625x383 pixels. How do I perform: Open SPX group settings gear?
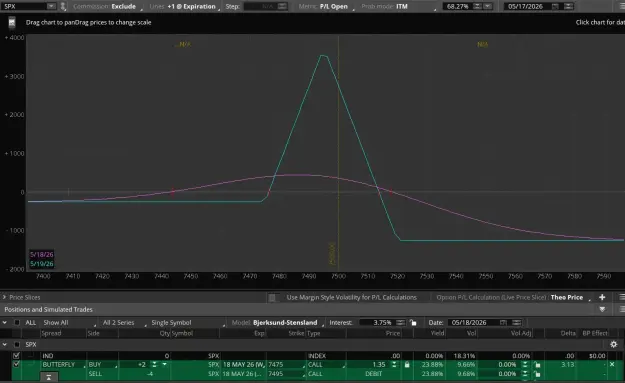click(x=613, y=344)
